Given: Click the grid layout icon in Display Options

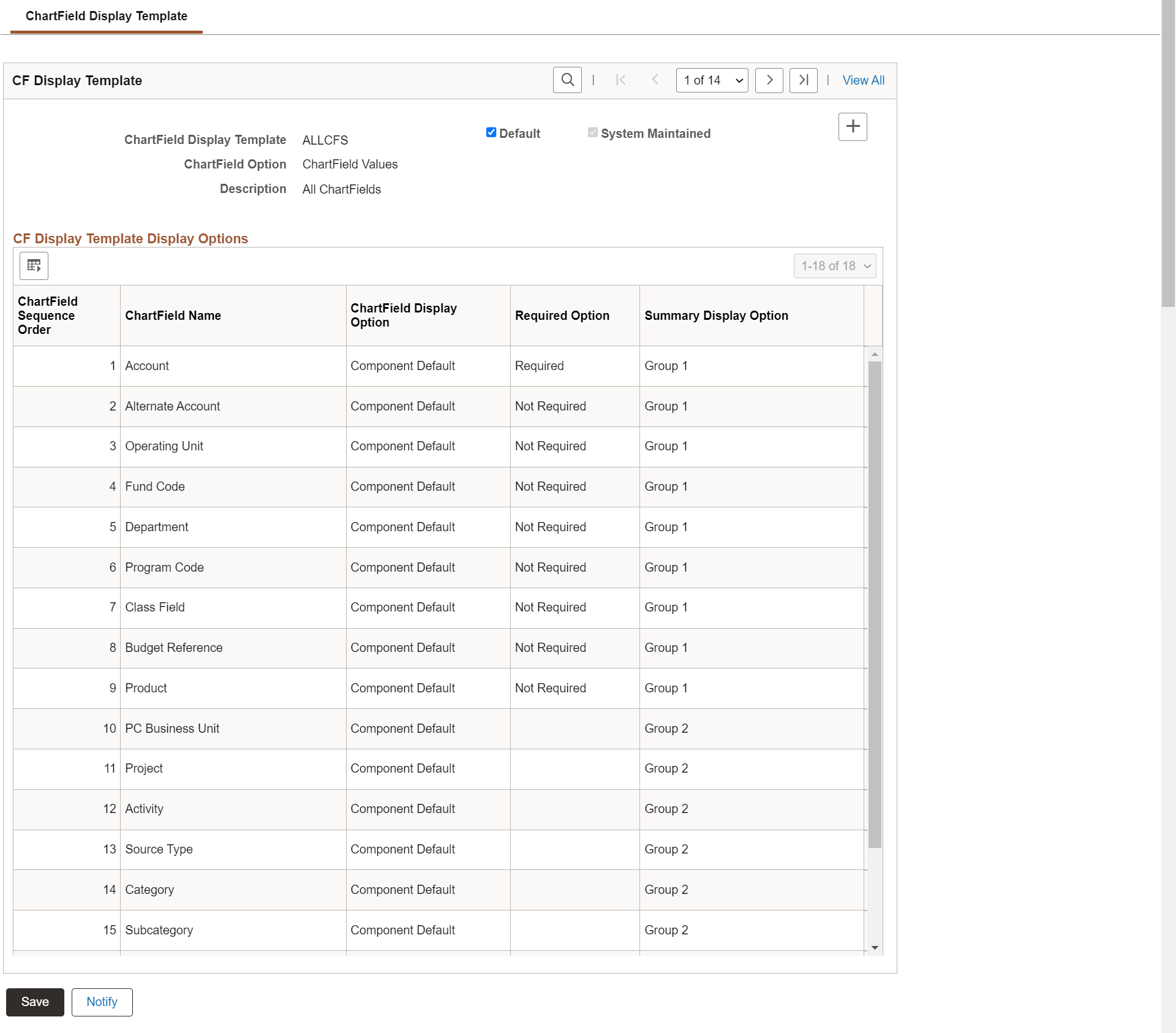Looking at the screenshot, I should coord(34,265).
